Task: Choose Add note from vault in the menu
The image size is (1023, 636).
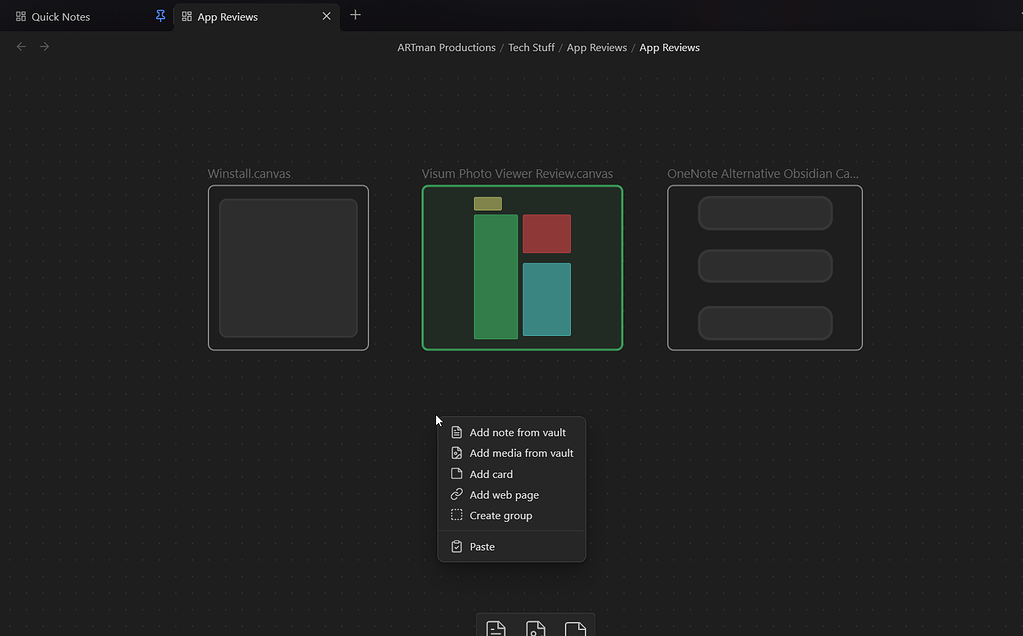Action: [x=517, y=432]
